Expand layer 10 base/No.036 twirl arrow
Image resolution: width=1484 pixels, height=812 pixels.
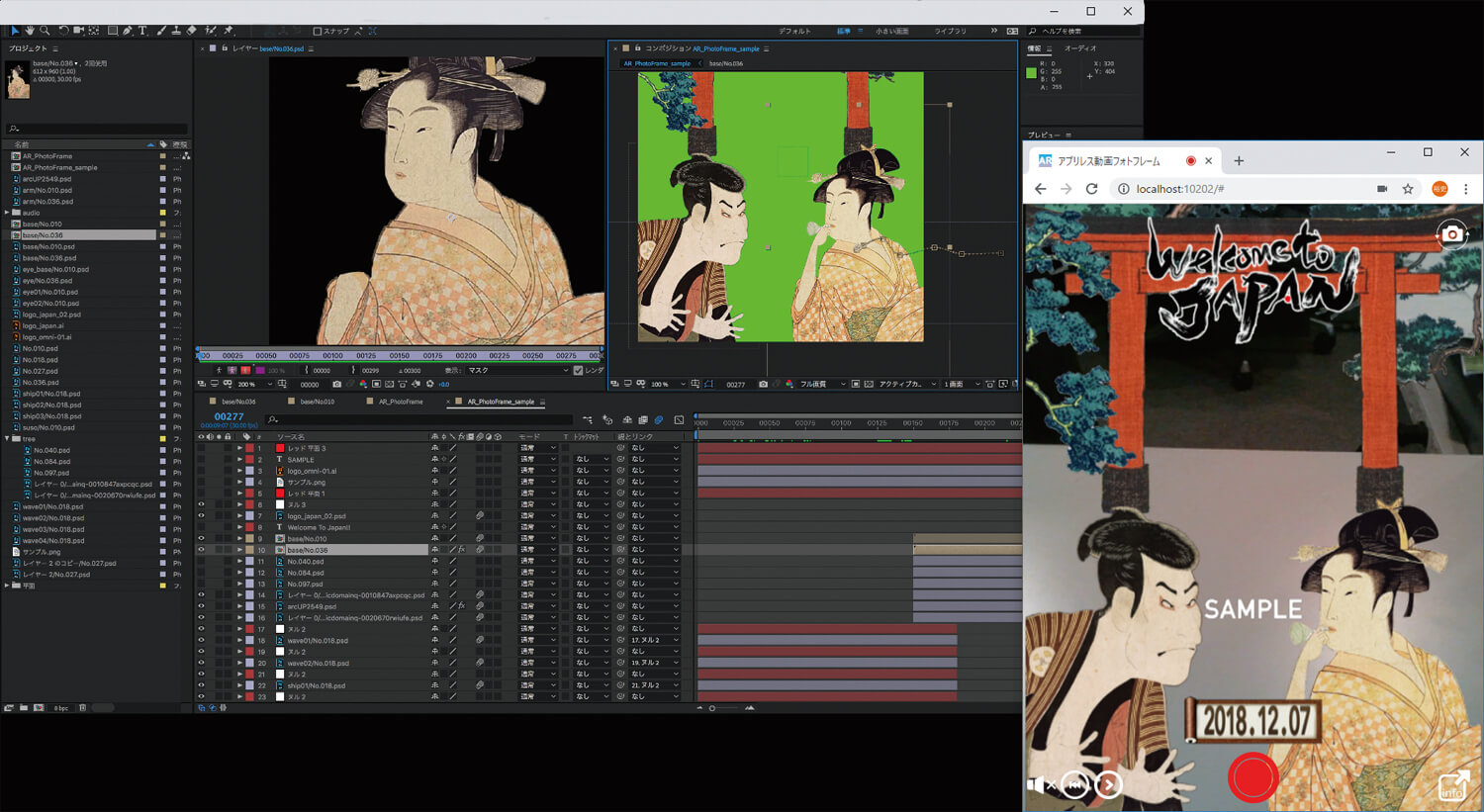239,550
